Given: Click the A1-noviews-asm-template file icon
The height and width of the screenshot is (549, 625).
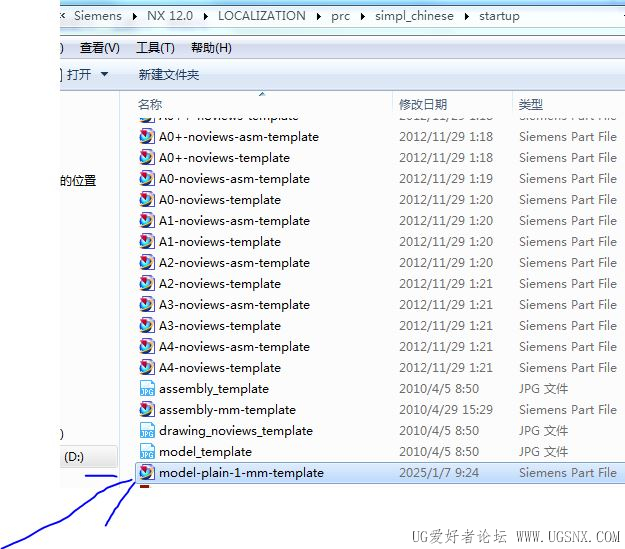Looking at the screenshot, I should tap(147, 221).
